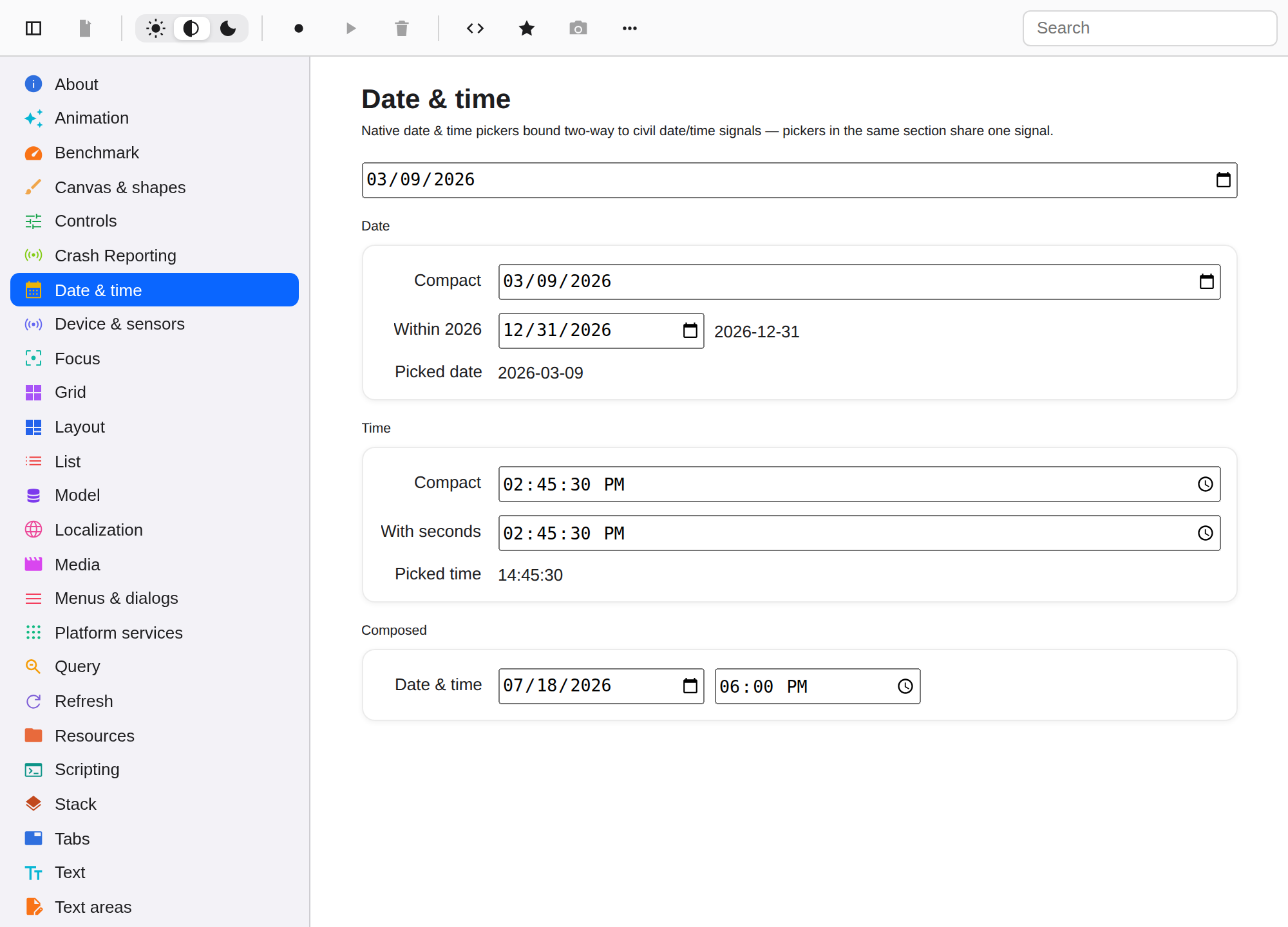Switch to dark theme moon icon

coord(228,28)
